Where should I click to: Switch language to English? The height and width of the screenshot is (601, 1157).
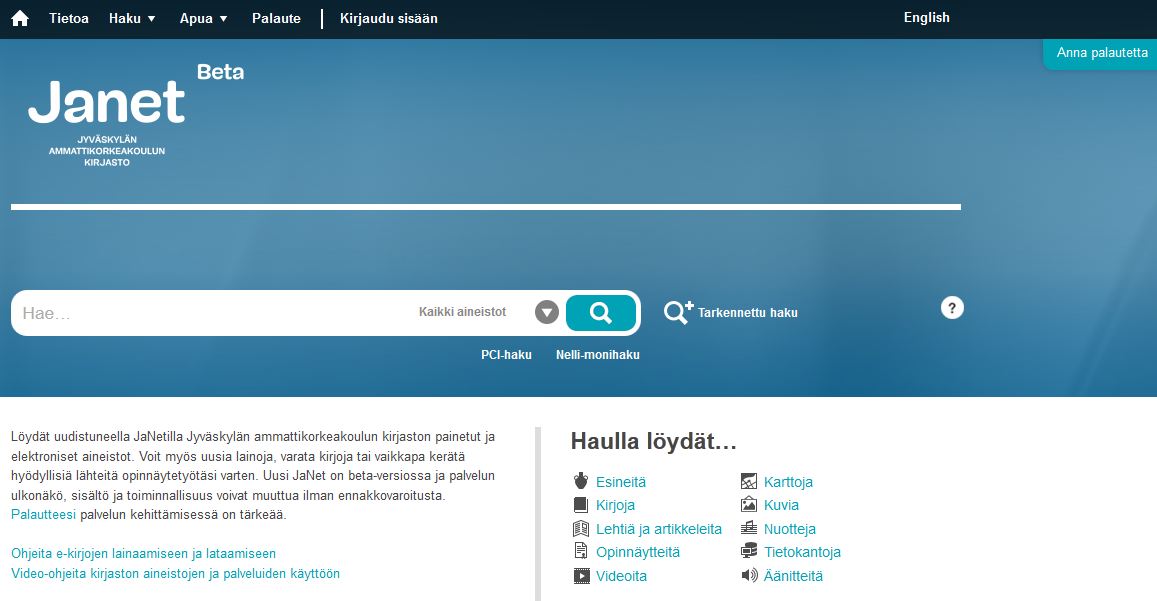coord(927,18)
